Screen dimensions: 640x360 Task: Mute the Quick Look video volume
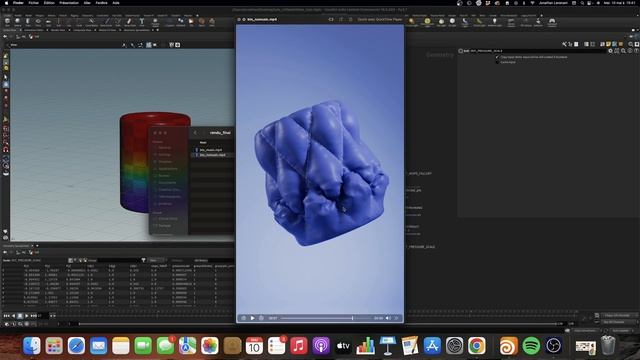388,318
